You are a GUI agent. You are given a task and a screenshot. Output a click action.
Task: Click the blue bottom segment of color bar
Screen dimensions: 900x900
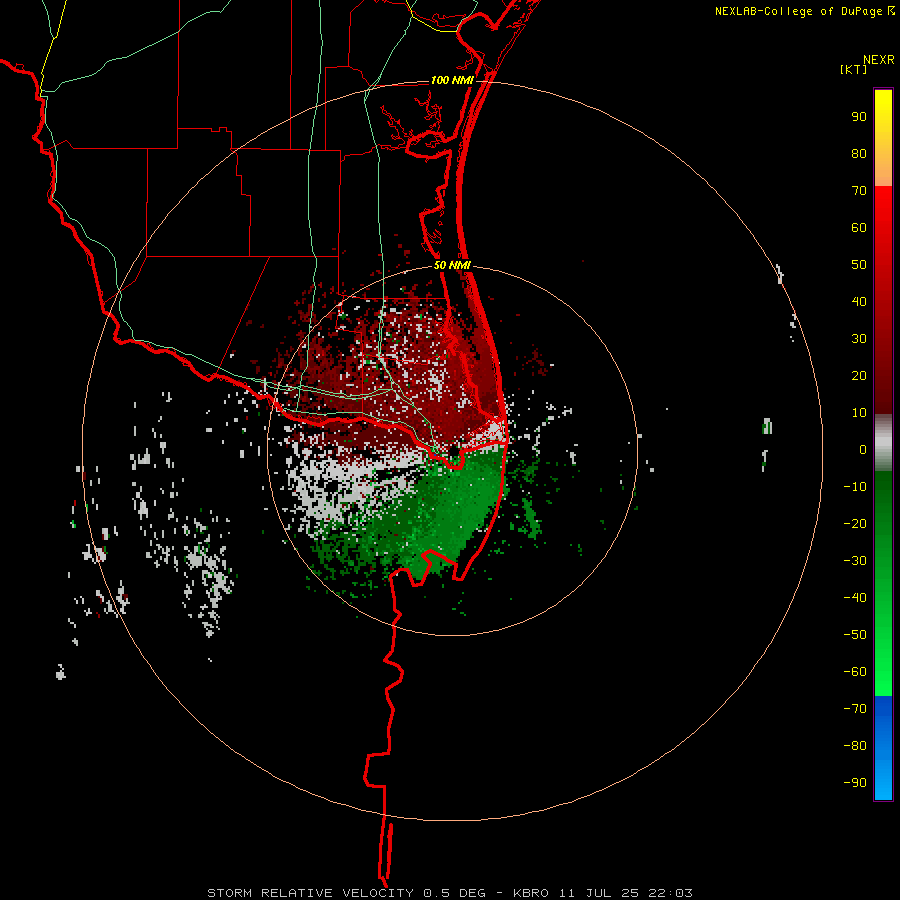pos(883,748)
